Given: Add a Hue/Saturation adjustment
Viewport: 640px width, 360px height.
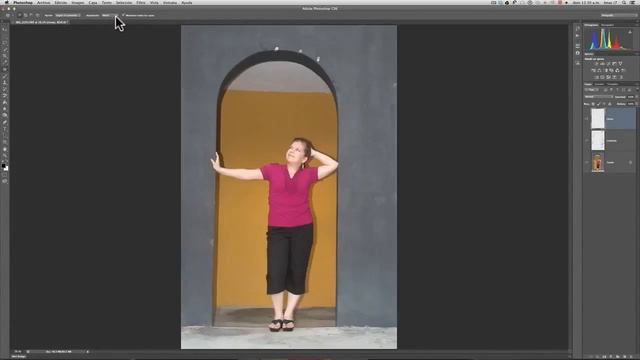Looking at the screenshot, I should [x=593, y=71].
